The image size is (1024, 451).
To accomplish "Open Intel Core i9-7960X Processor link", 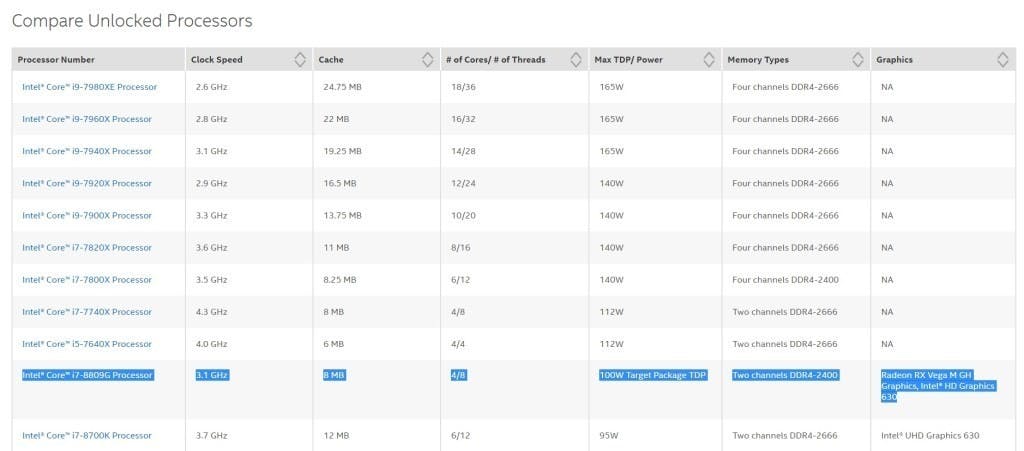I will [87, 119].
